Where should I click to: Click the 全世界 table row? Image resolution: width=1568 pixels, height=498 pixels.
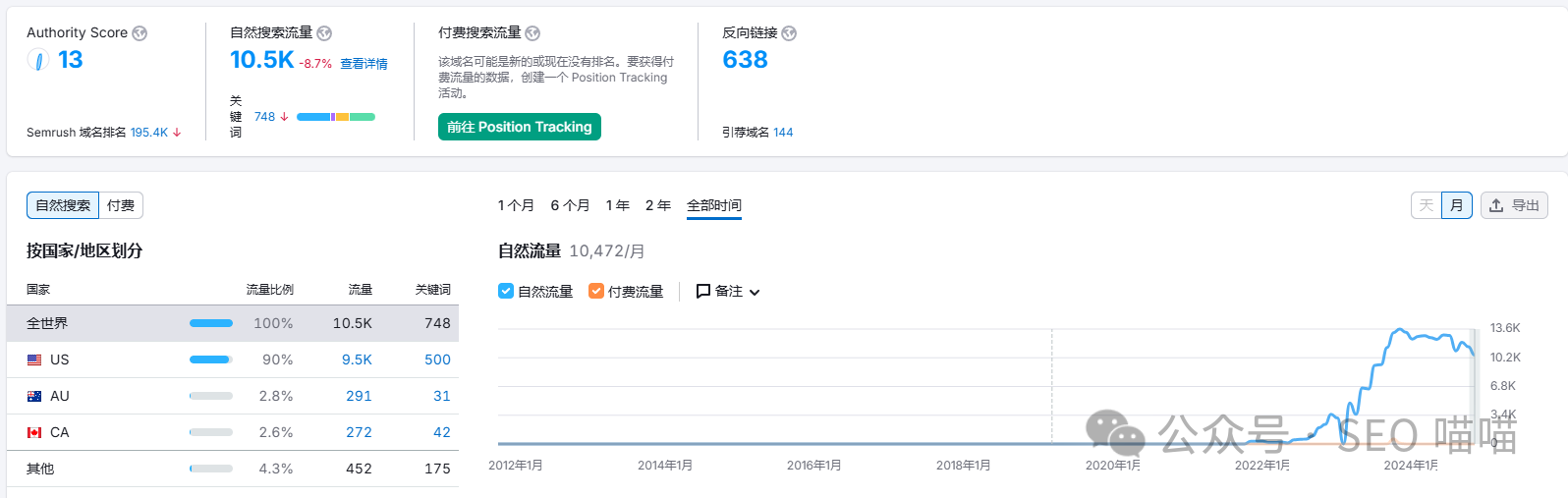click(233, 323)
